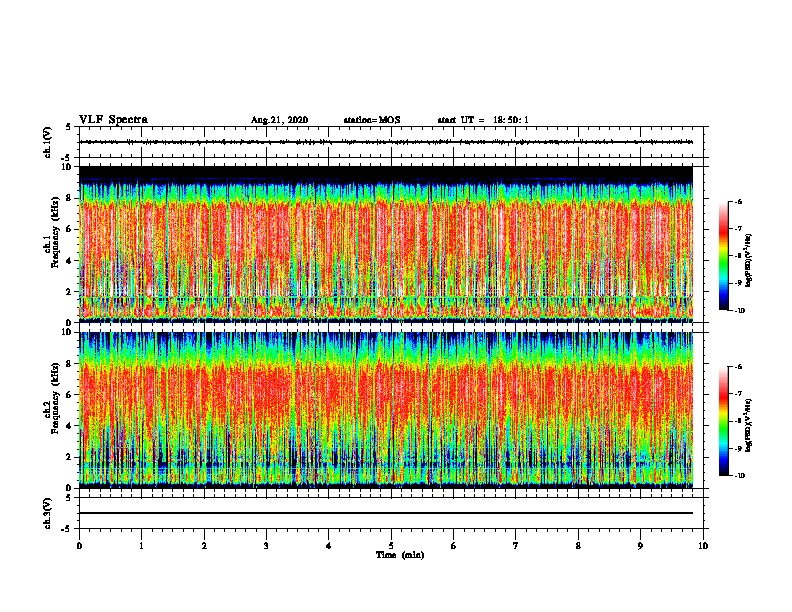Click the time axis tick label '8'
The height and width of the screenshot is (612, 792).
click(x=578, y=546)
